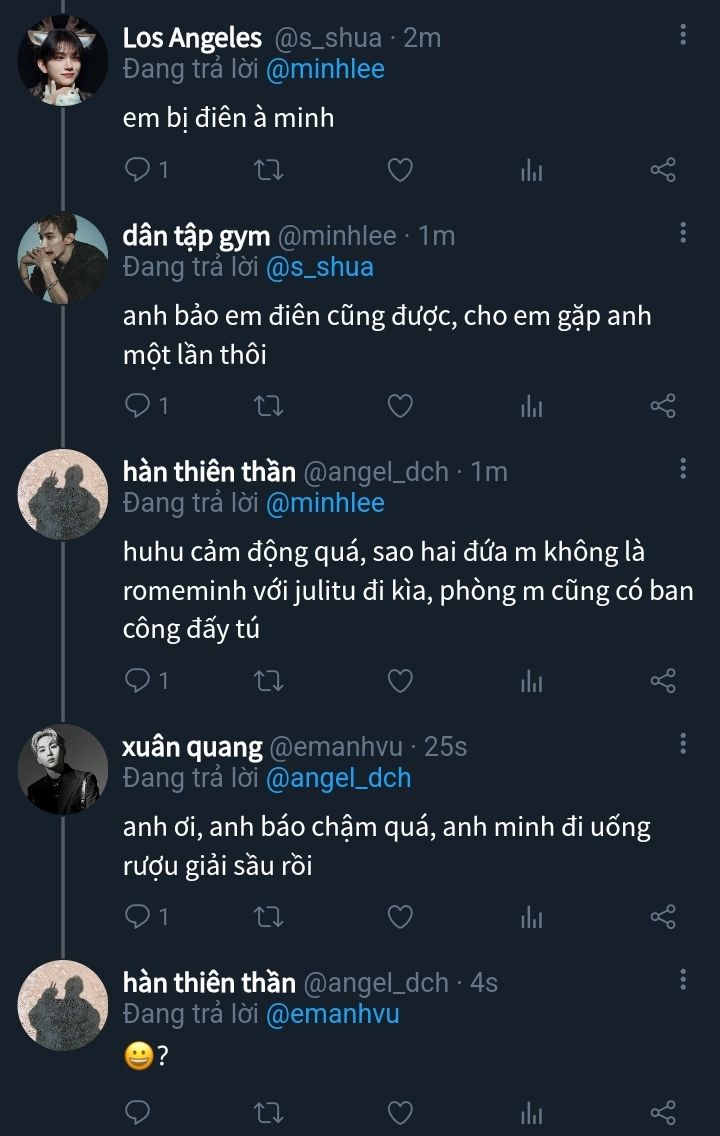This screenshot has width=720, height=1136.
Task: Retweet xuân quang's reply
Action: tap(270, 916)
